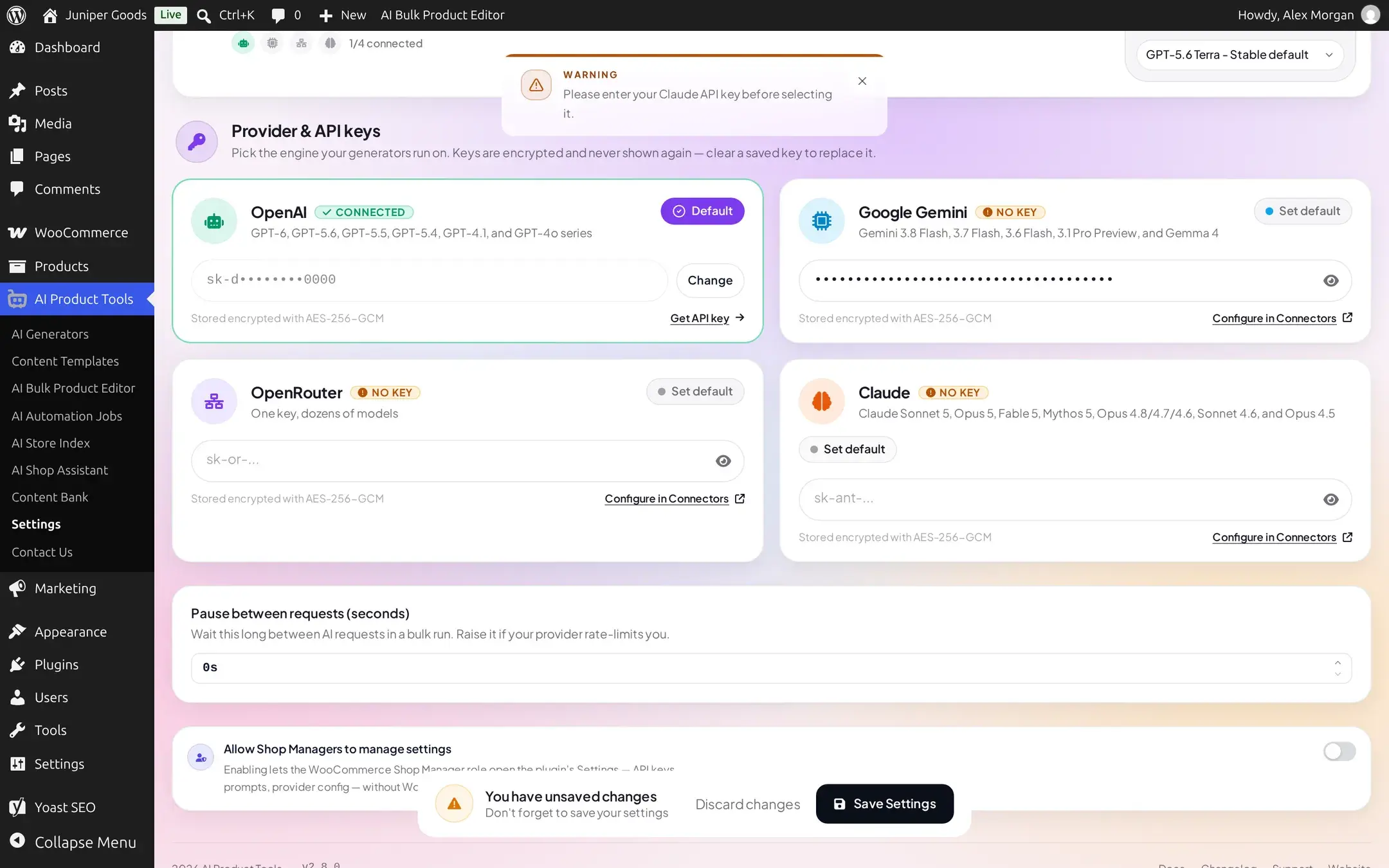Open the Yoast SEO menu
Screen dimensions: 1389x868
[x=77, y=808]
